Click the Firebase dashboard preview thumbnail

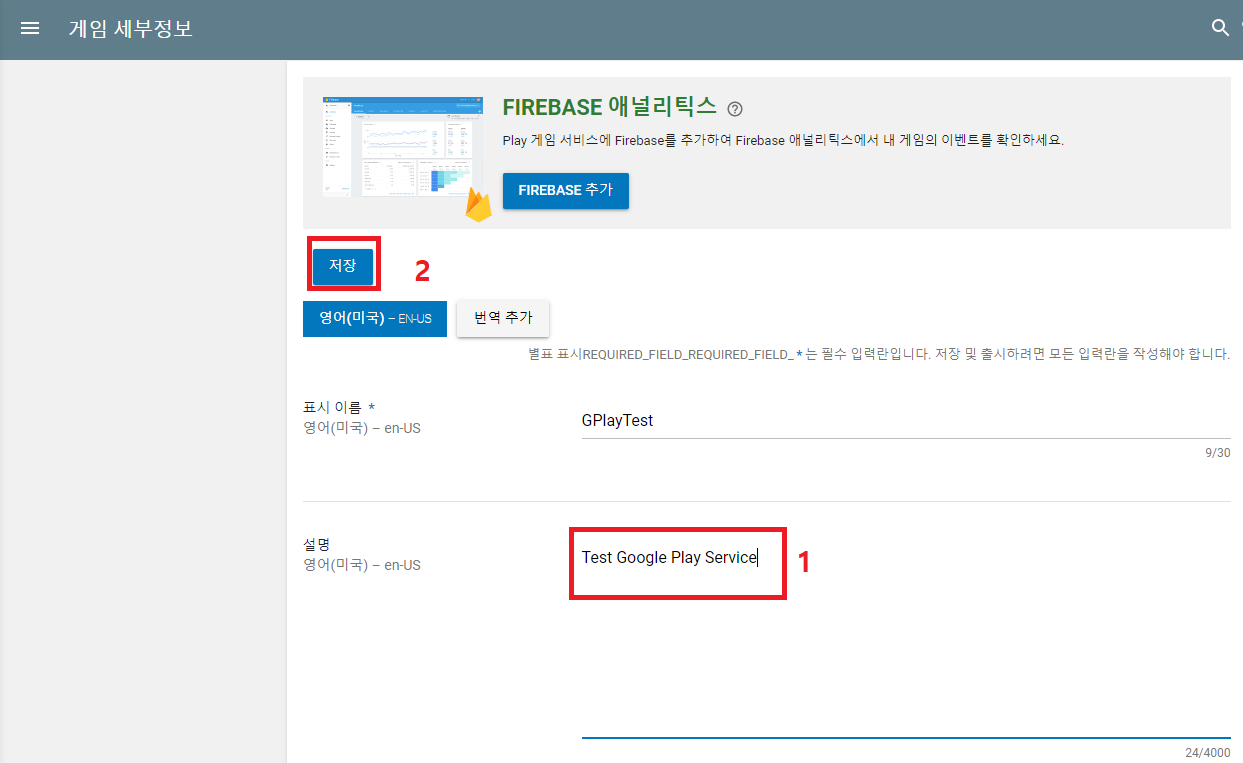403,146
